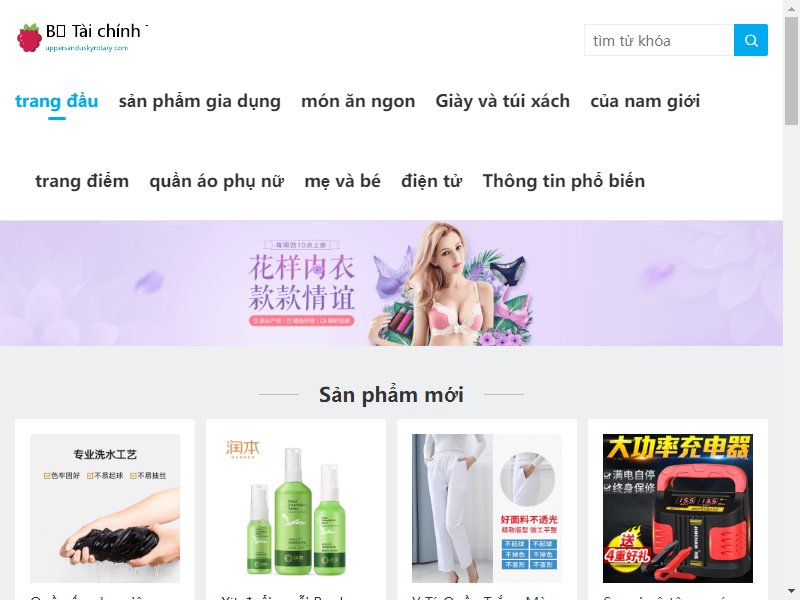Click the page vertical scrollbar thumb
Viewport: 800px width, 600px height.
(x=791, y=70)
